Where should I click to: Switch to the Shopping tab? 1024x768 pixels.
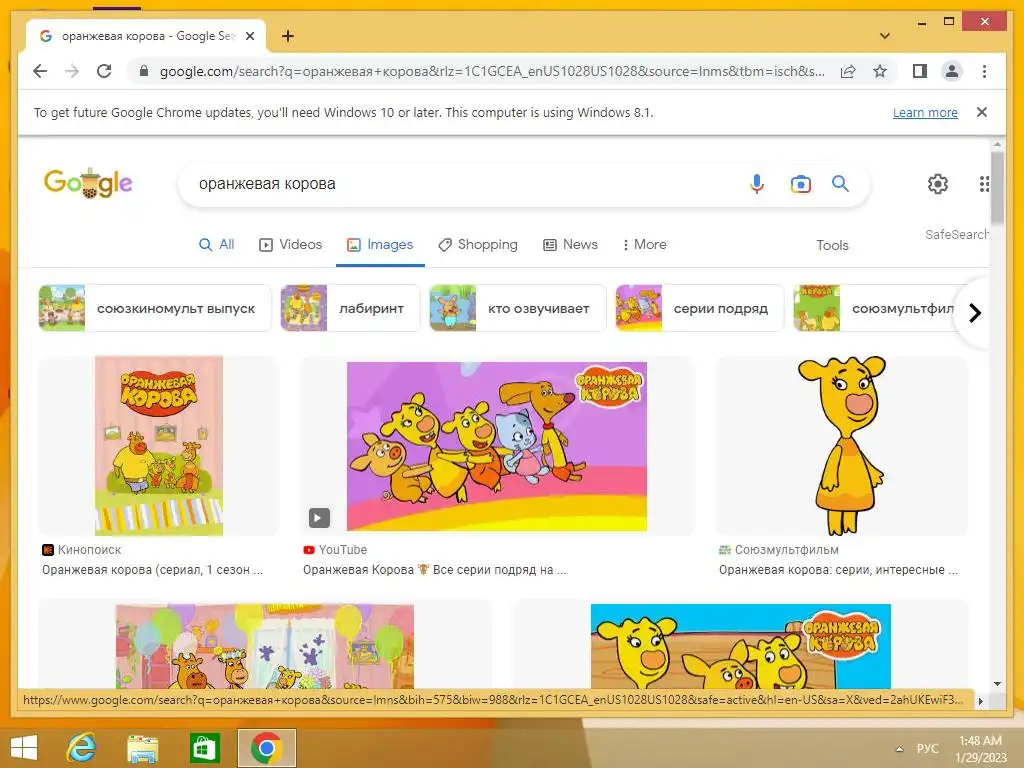[478, 245]
